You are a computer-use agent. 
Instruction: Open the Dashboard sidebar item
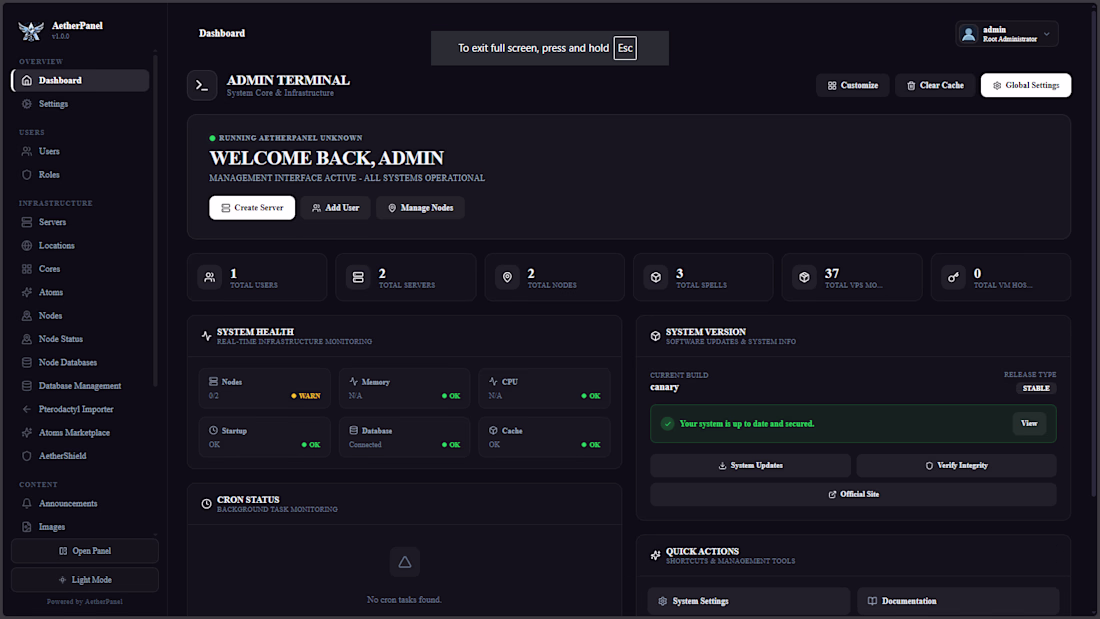[80, 80]
